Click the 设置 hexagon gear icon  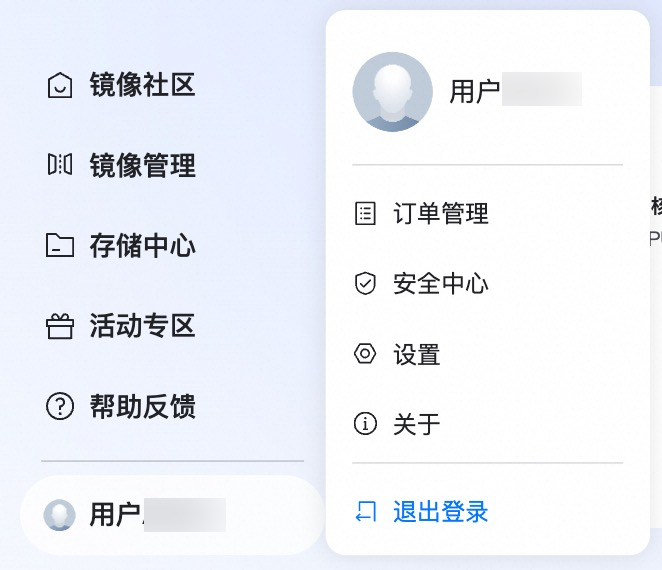[x=365, y=354]
